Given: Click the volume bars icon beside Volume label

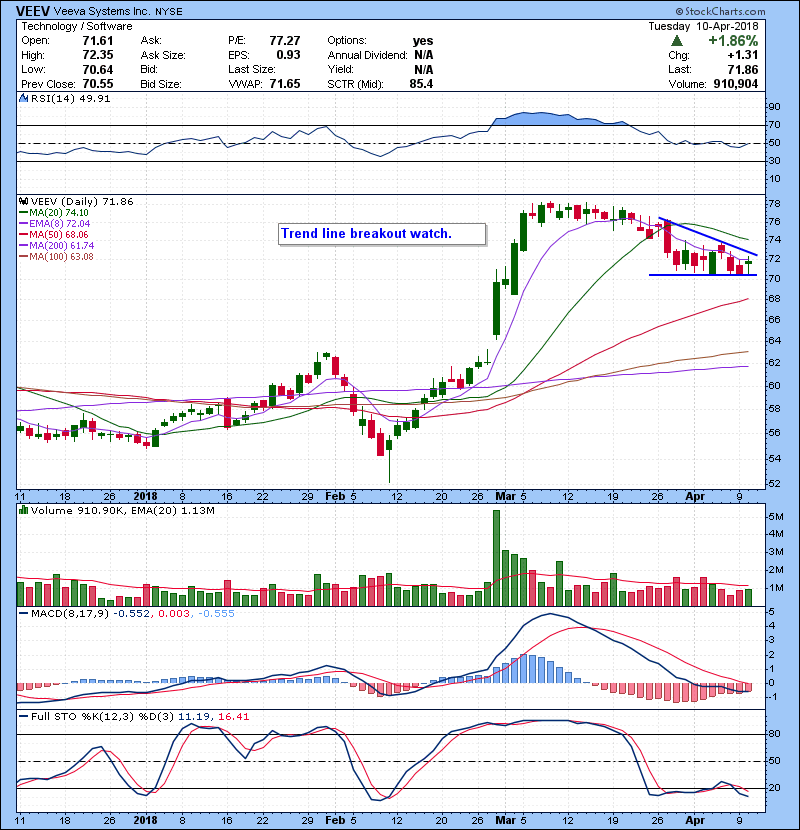Looking at the screenshot, I should point(24,510).
